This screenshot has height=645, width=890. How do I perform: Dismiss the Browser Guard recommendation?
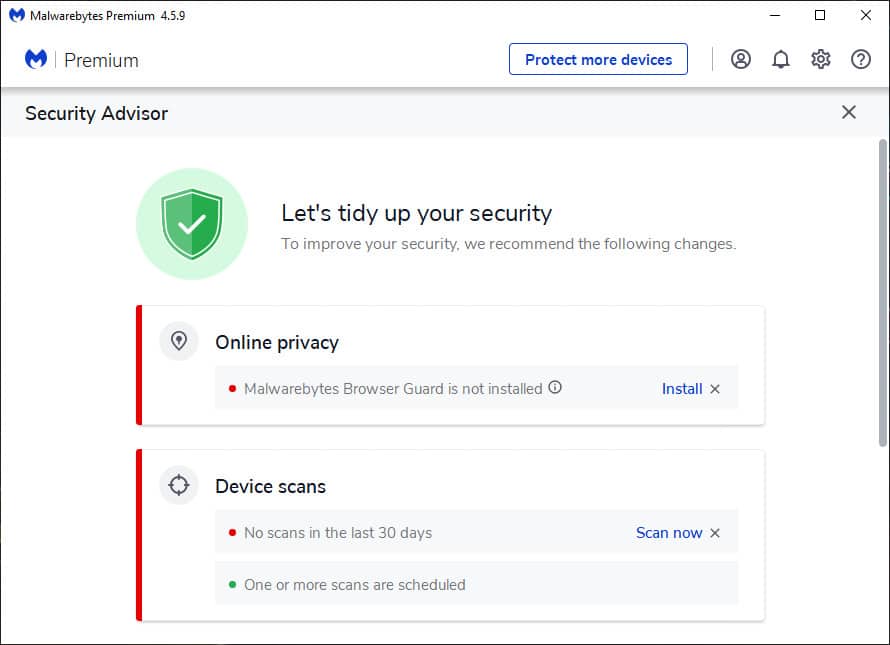tap(715, 389)
